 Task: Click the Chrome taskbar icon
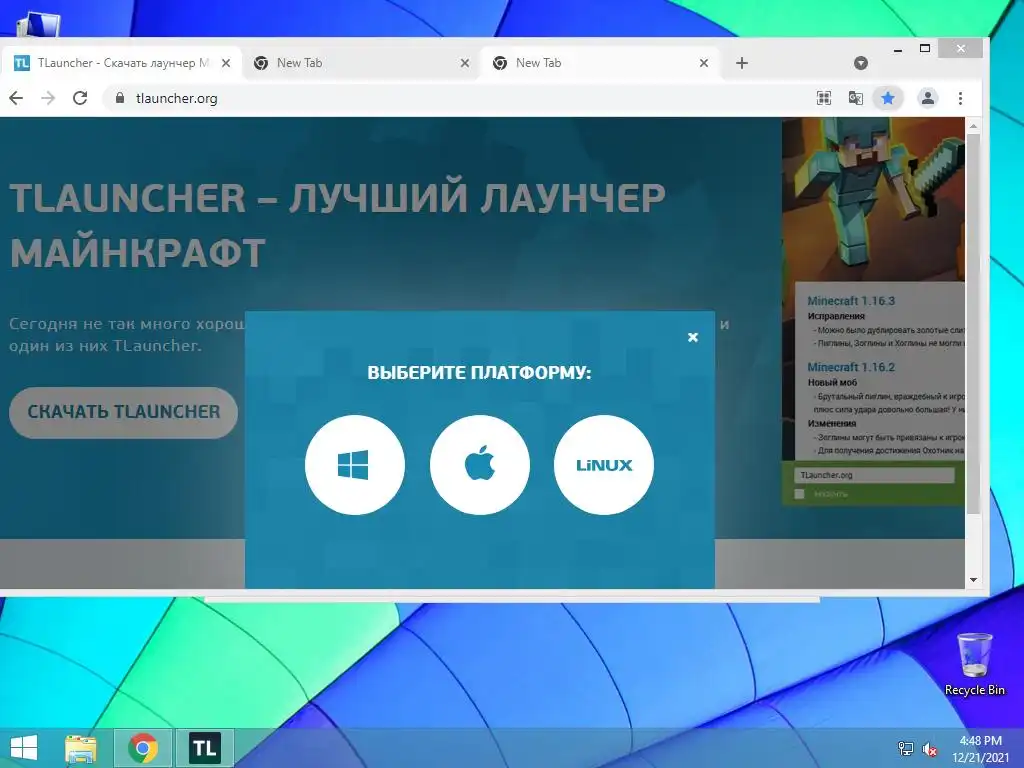143,748
